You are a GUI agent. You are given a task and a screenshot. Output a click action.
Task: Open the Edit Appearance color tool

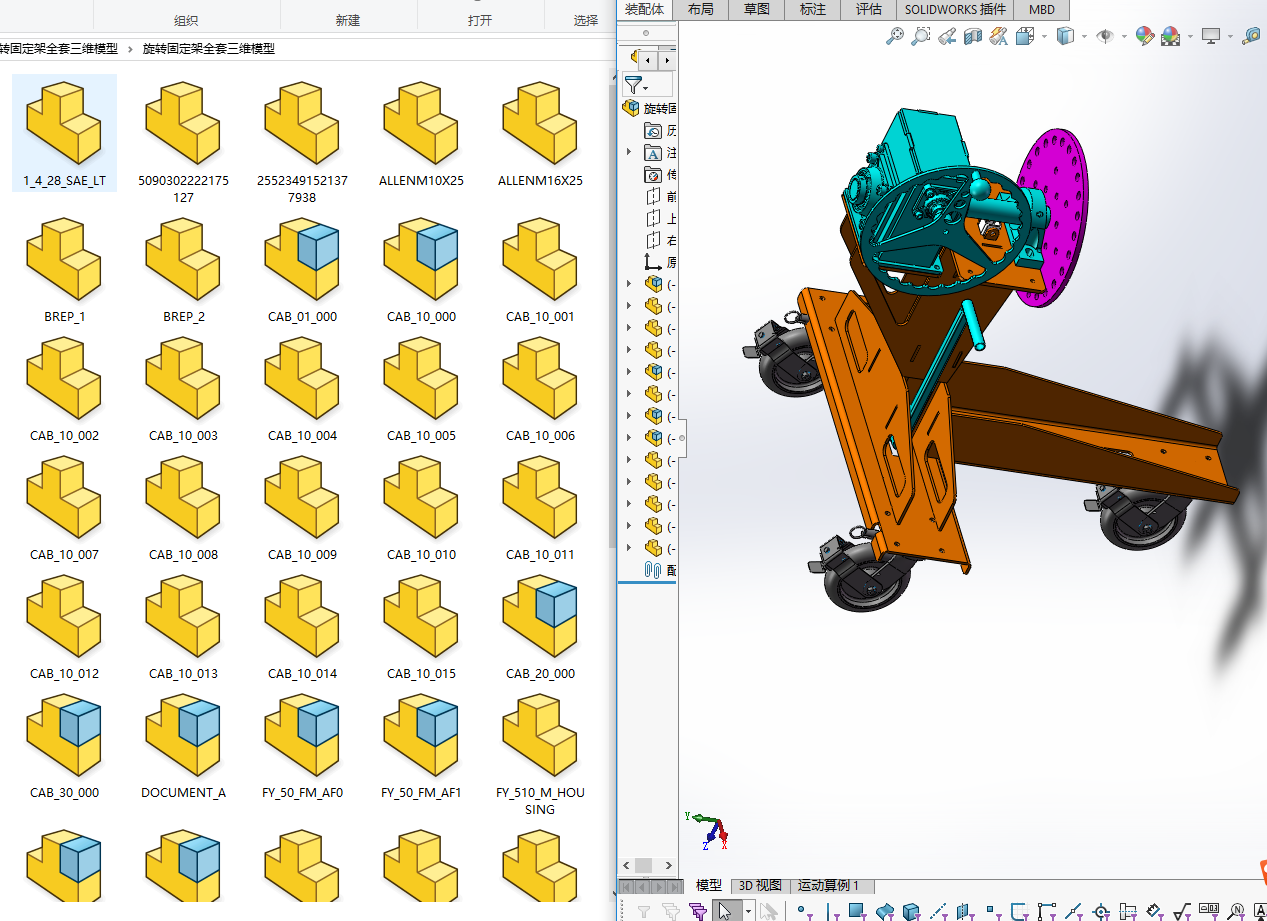[x=1145, y=36]
